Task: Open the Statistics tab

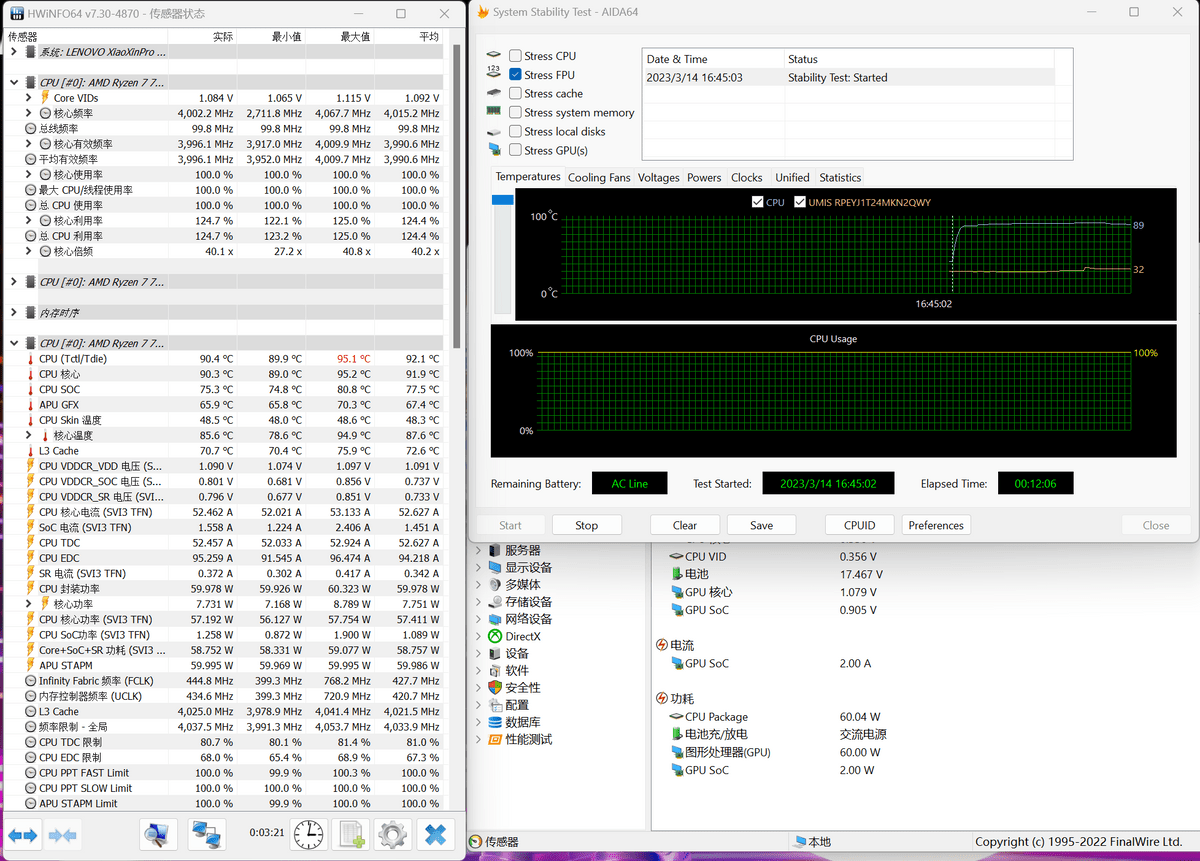Action: point(839,177)
